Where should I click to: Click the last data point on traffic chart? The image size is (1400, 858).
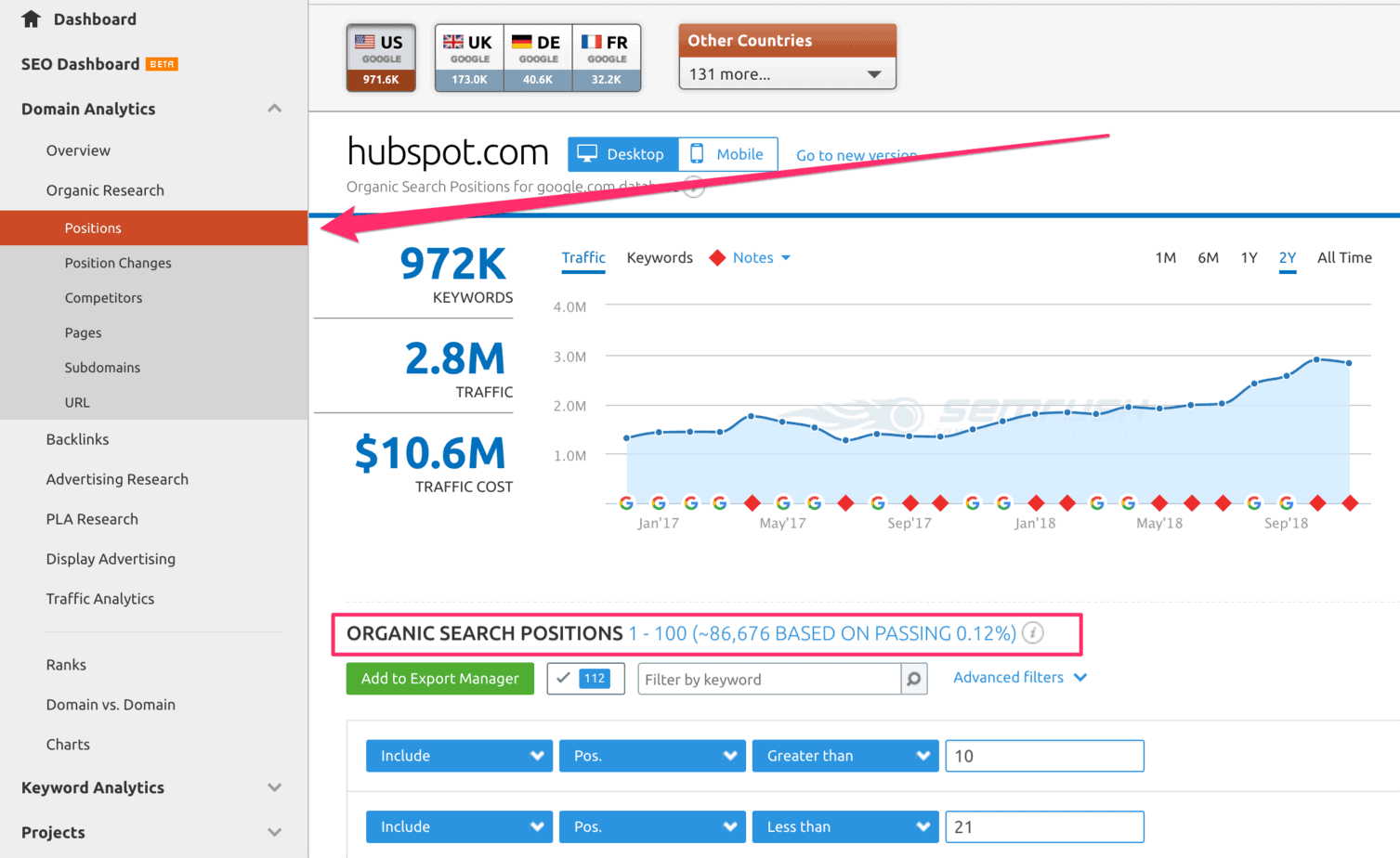1349,363
